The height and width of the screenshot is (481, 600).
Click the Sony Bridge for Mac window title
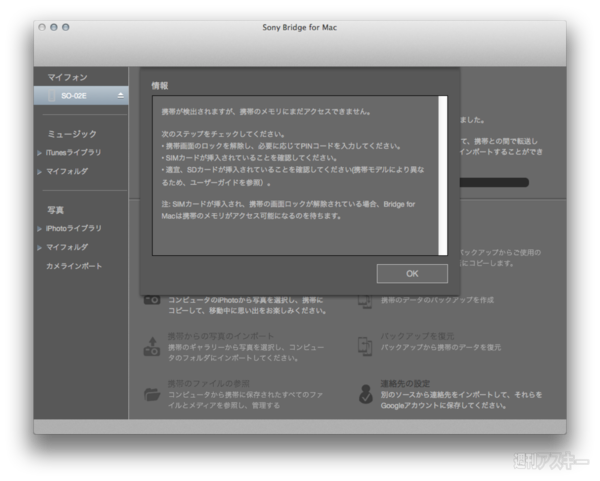tap(300, 27)
